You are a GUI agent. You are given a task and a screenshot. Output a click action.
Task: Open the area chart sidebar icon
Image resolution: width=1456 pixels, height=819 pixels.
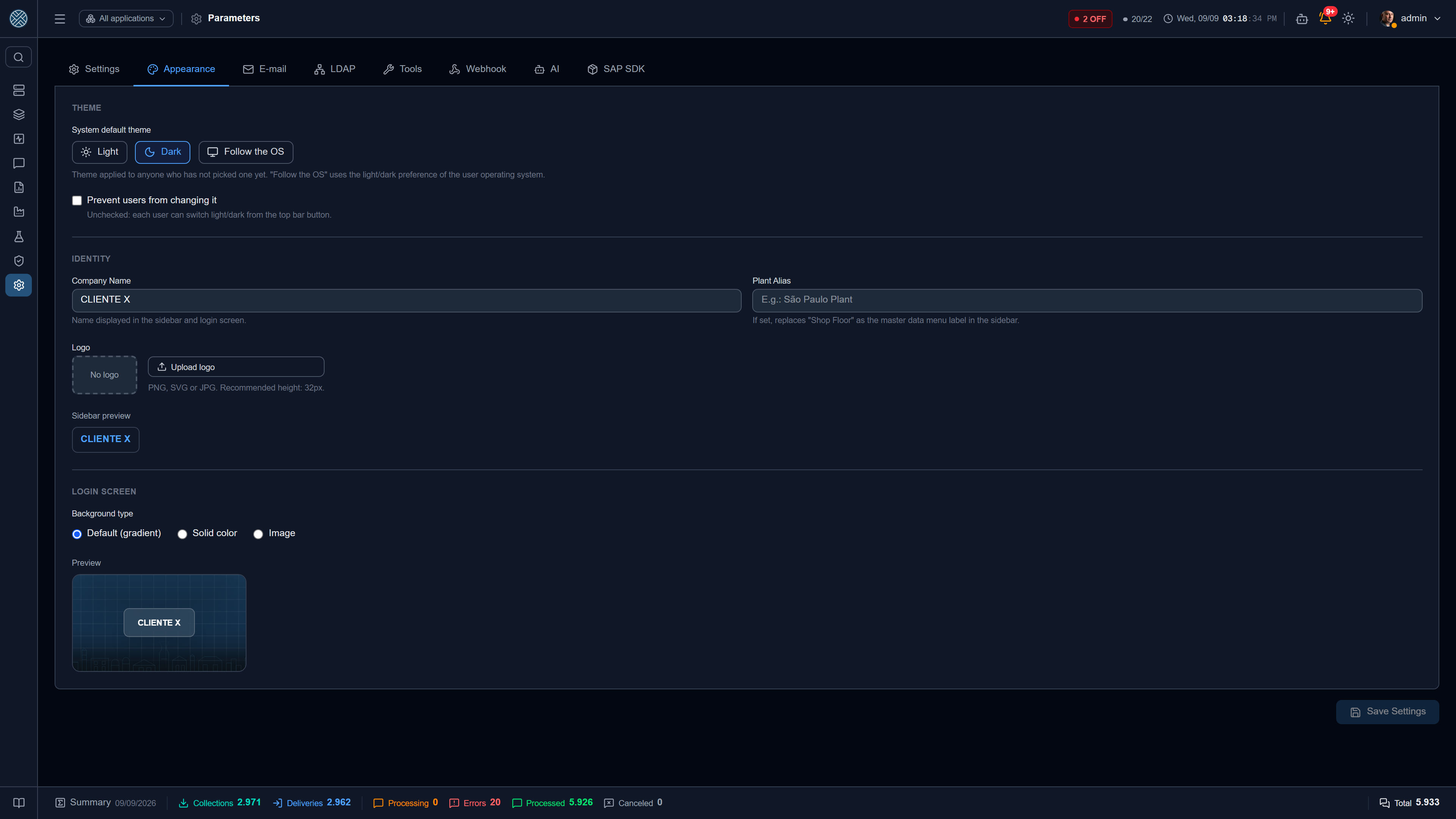(19, 212)
